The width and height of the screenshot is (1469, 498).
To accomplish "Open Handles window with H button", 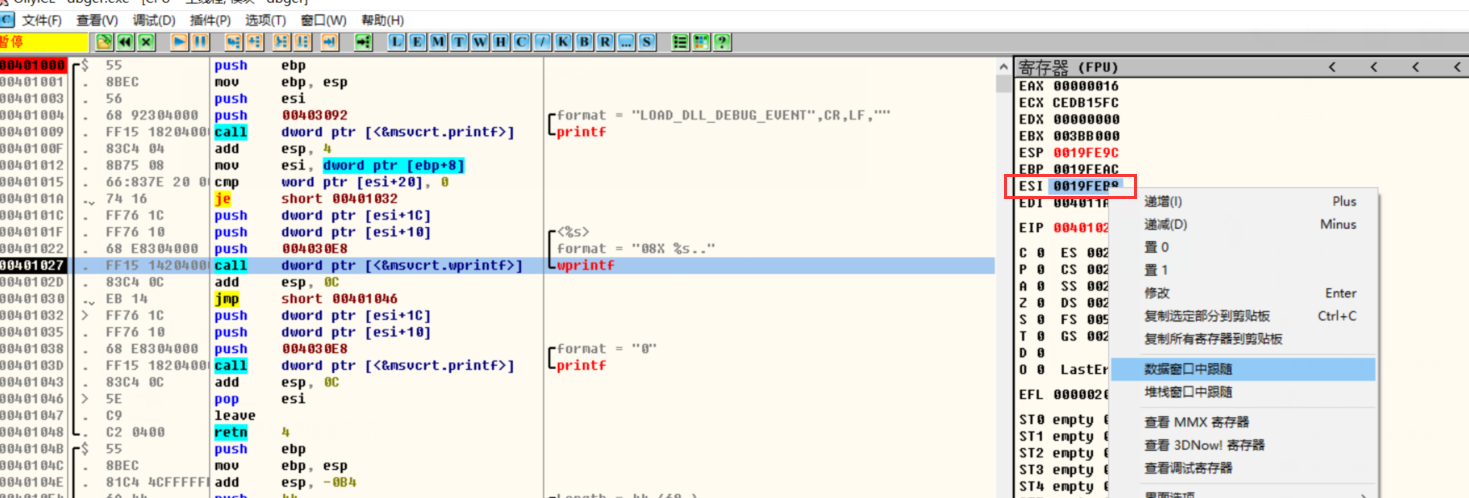I will coord(501,42).
